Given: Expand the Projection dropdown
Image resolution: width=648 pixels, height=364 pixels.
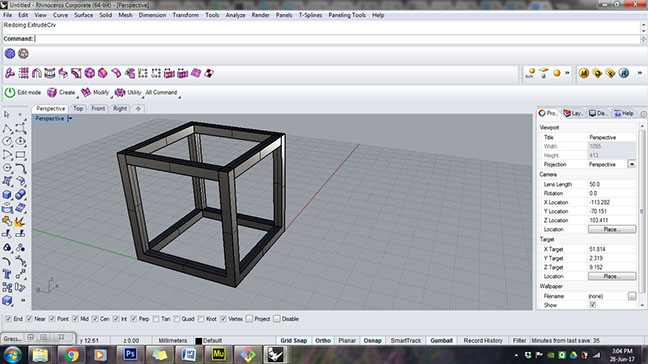Looking at the screenshot, I should (632, 164).
